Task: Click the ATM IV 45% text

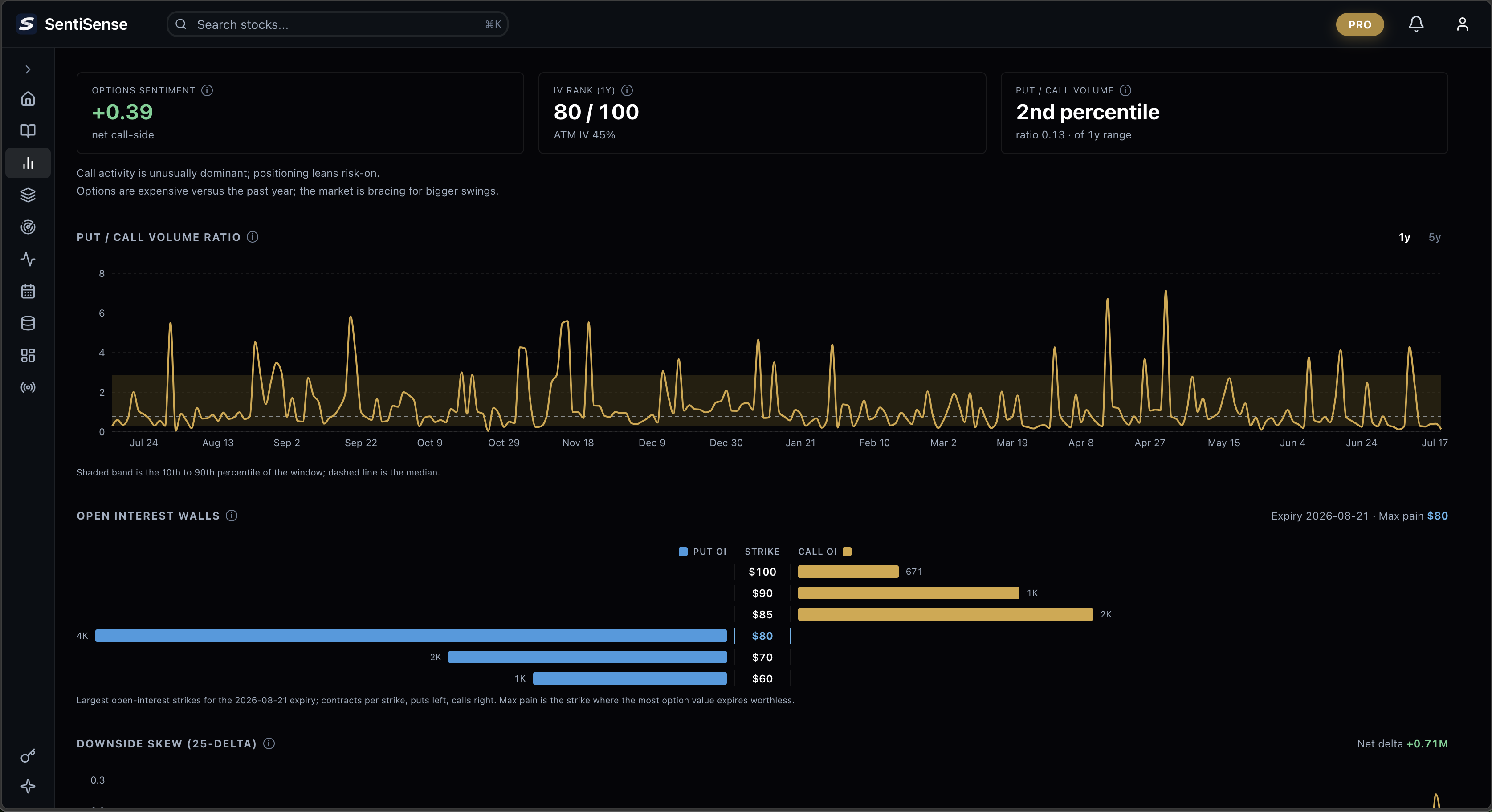Action: click(x=584, y=135)
